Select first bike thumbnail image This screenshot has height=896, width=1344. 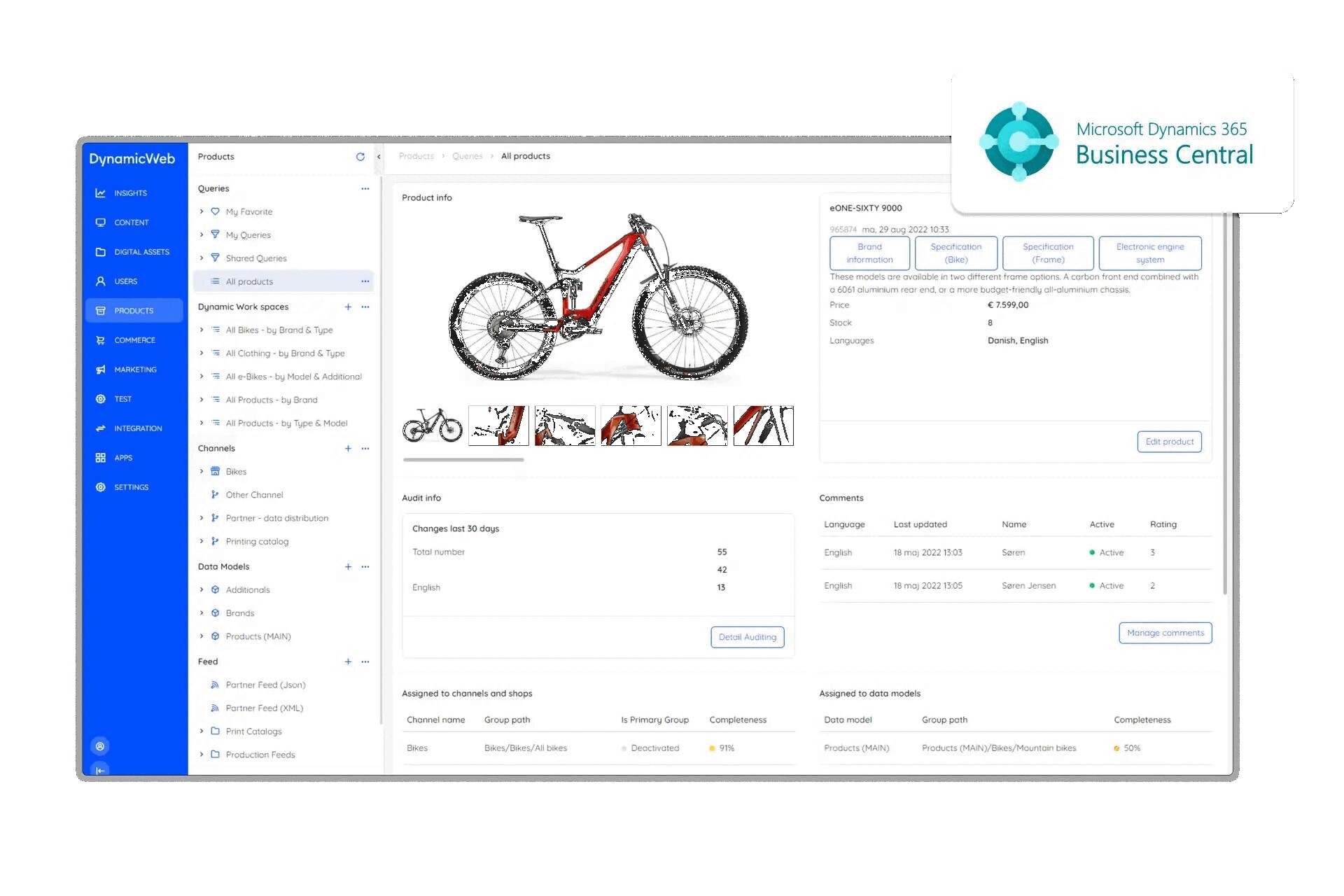click(433, 426)
